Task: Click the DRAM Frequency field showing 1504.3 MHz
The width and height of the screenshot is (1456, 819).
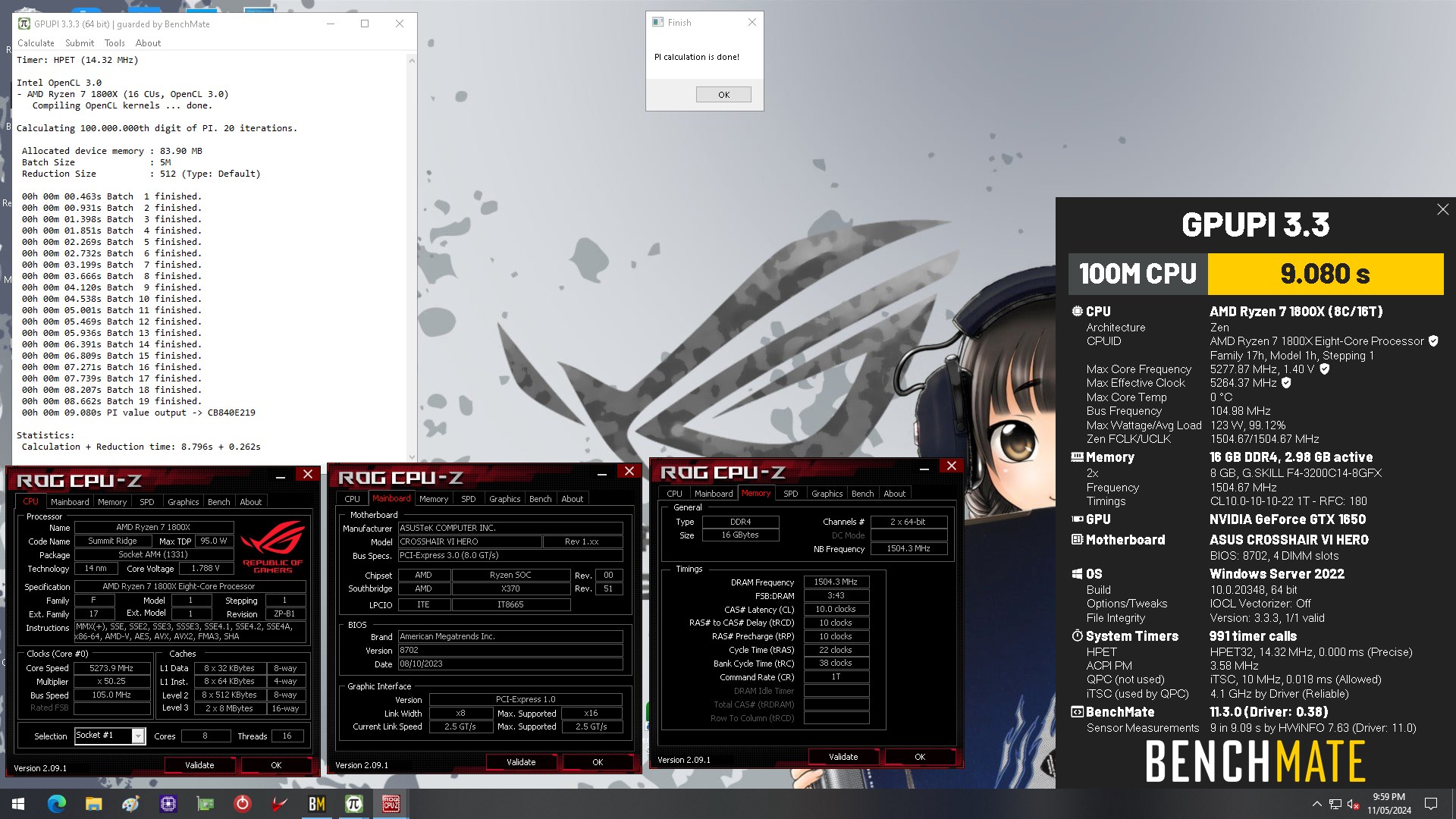Action: point(836,582)
